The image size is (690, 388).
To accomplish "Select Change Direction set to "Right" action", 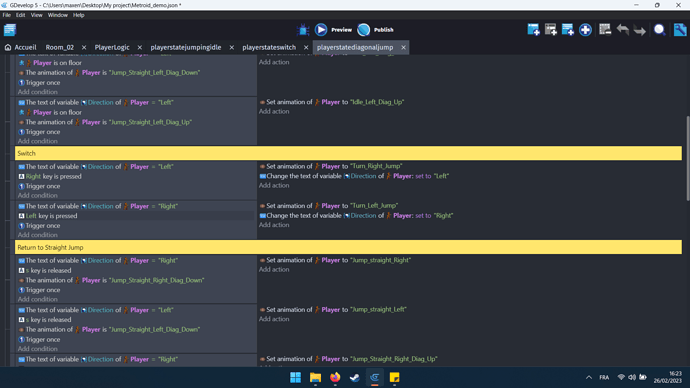I will 356,216.
